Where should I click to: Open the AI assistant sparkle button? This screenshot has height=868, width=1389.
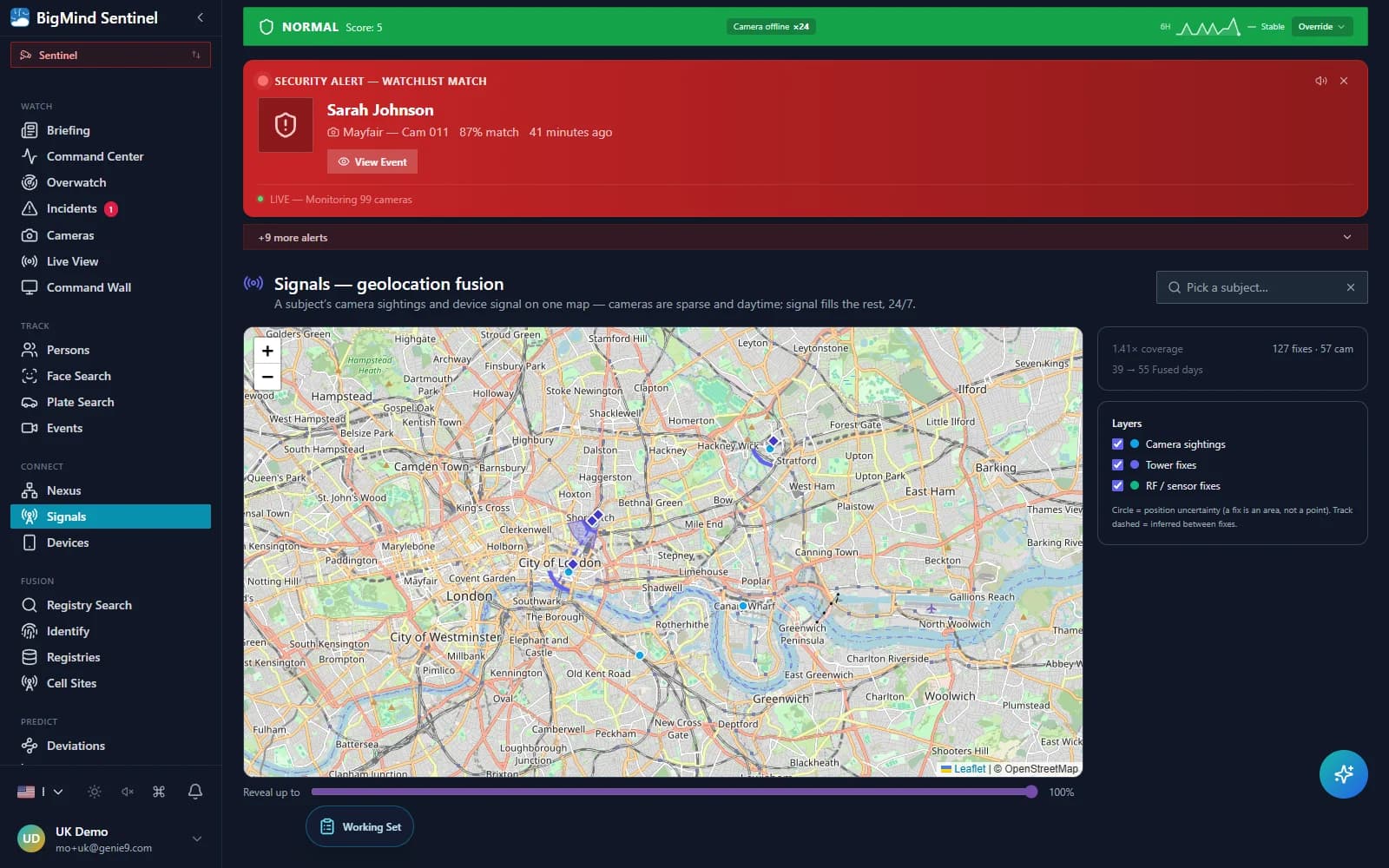click(x=1343, y=774)
